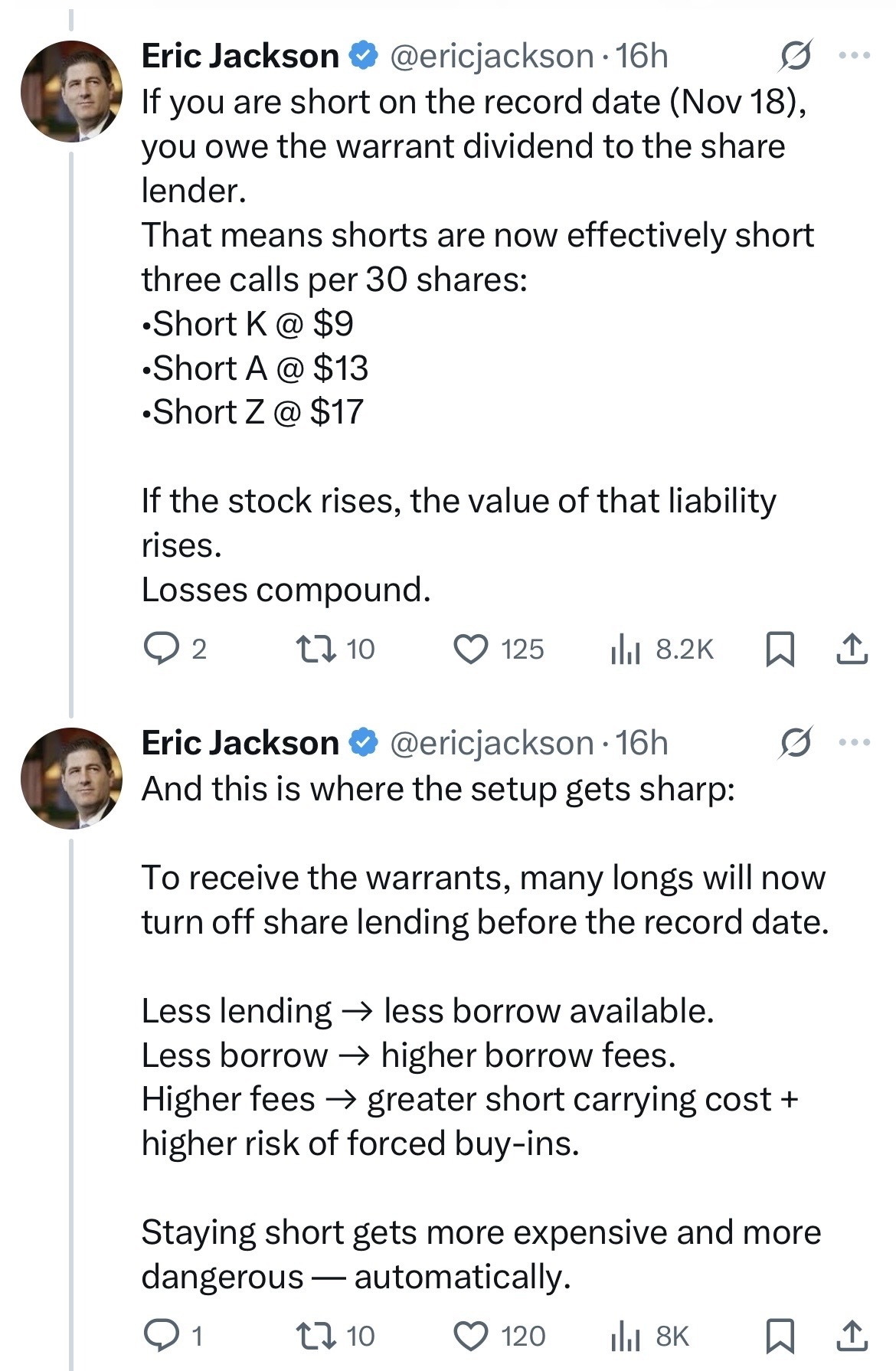Share the first tweet about warrant dividend
896x1371 pixels.
(x=852, y=650)
